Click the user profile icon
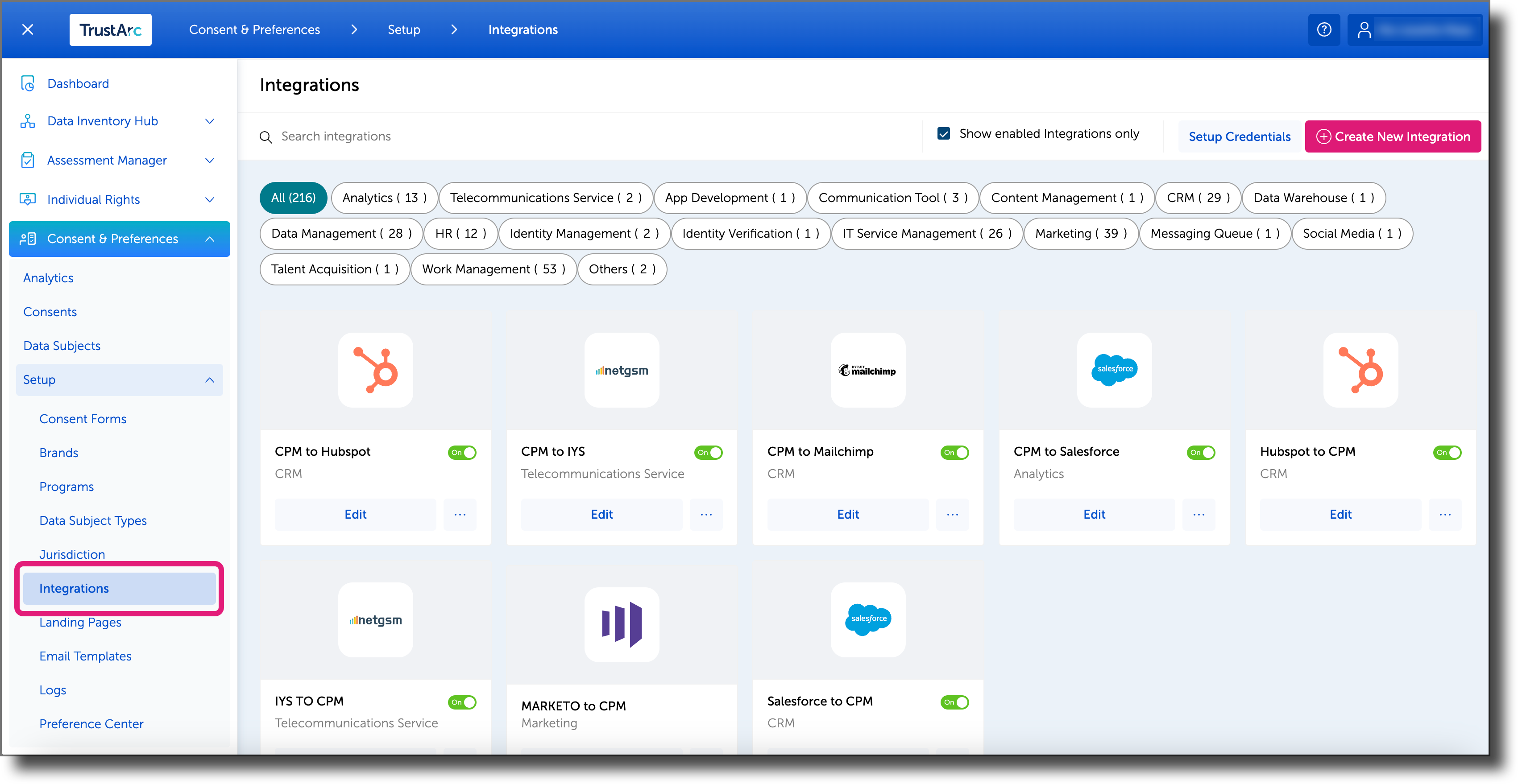The width and height of the screenshot is (1518, 784). click(1366, 29)
